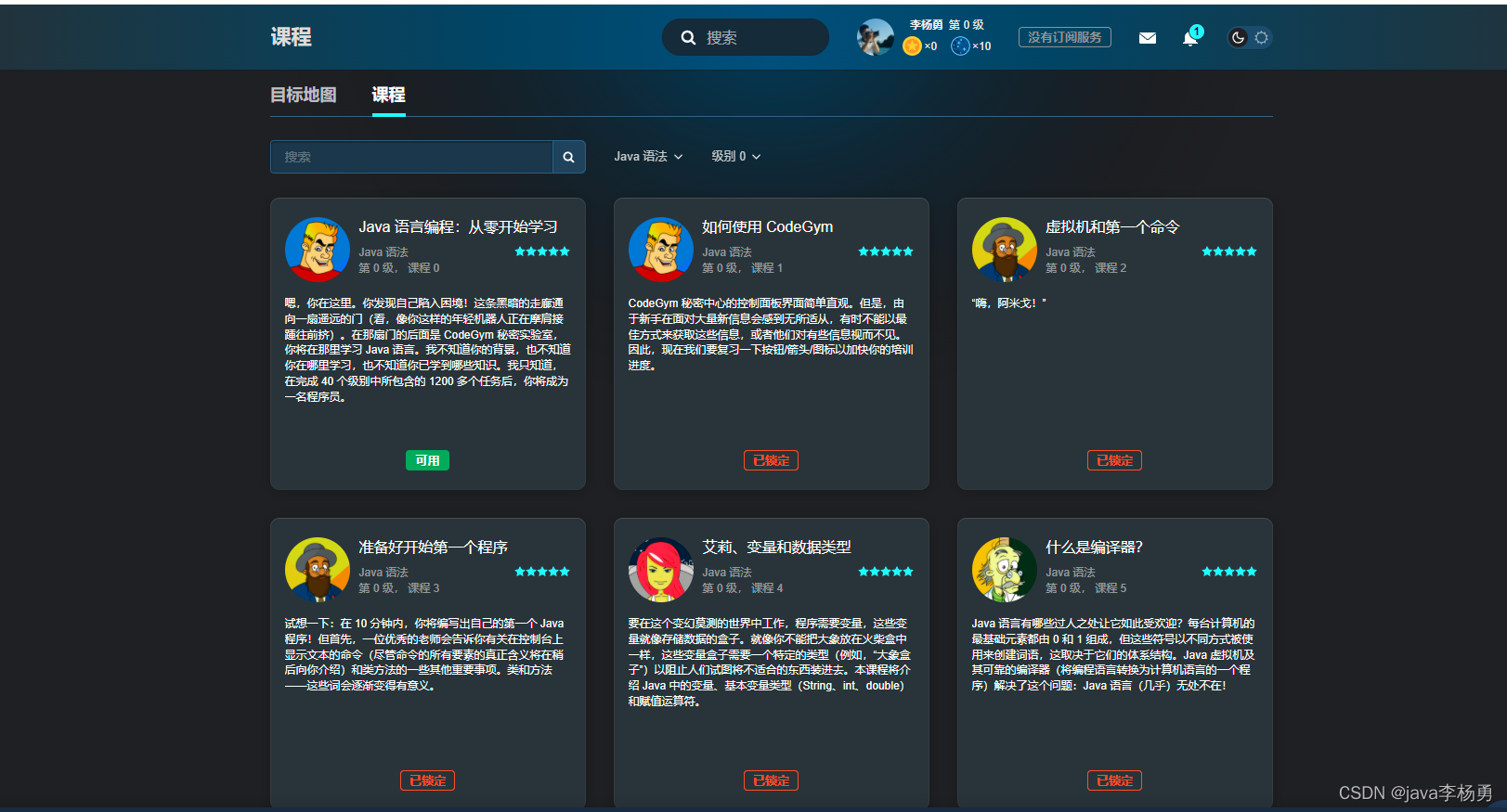Screen dimensions: 1507x812
Task: Open title 什么是编译器？
Action: point(1094,548)
